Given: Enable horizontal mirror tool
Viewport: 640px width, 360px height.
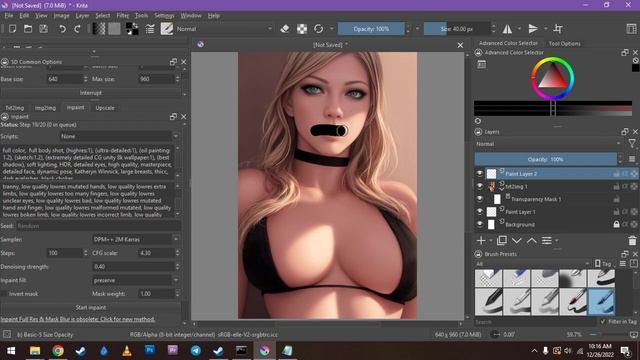Looking at the screenshot, I should point(507,29).
